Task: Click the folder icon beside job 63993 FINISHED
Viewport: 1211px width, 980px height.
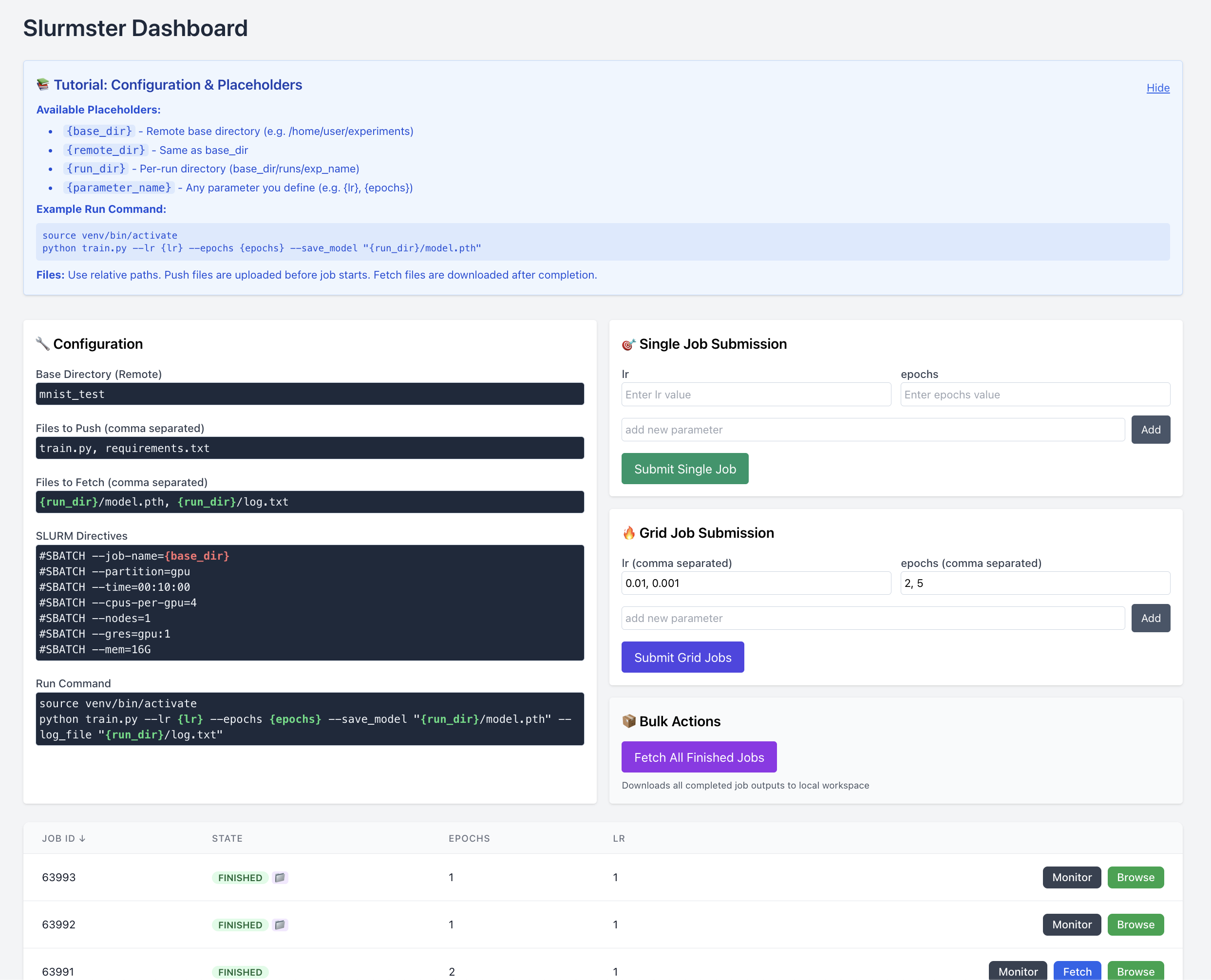Action: (x=280, y=877)
